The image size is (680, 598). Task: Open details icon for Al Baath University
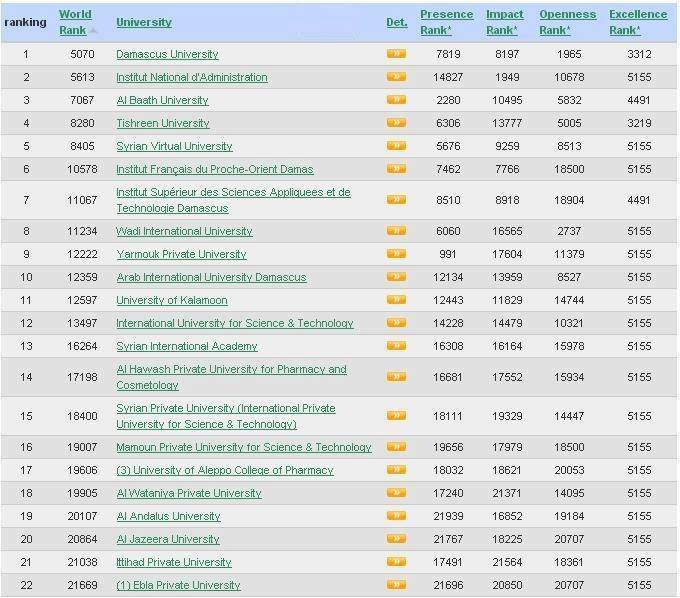[396, 100]
